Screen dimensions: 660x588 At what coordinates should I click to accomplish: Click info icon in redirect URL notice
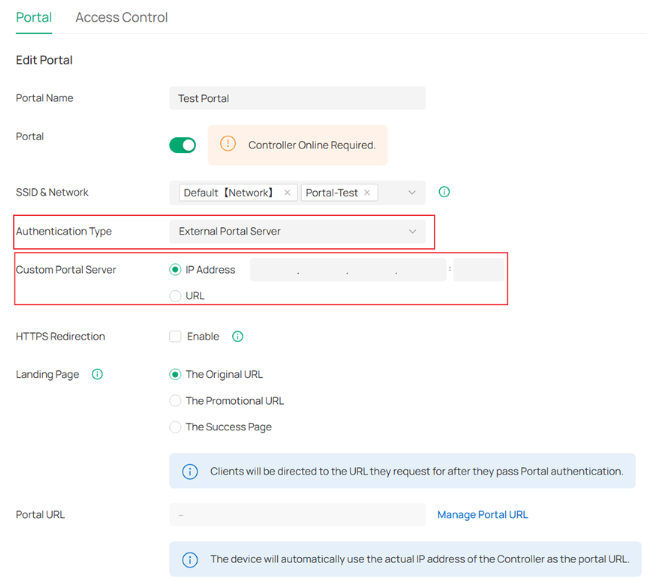click(190, 472)
